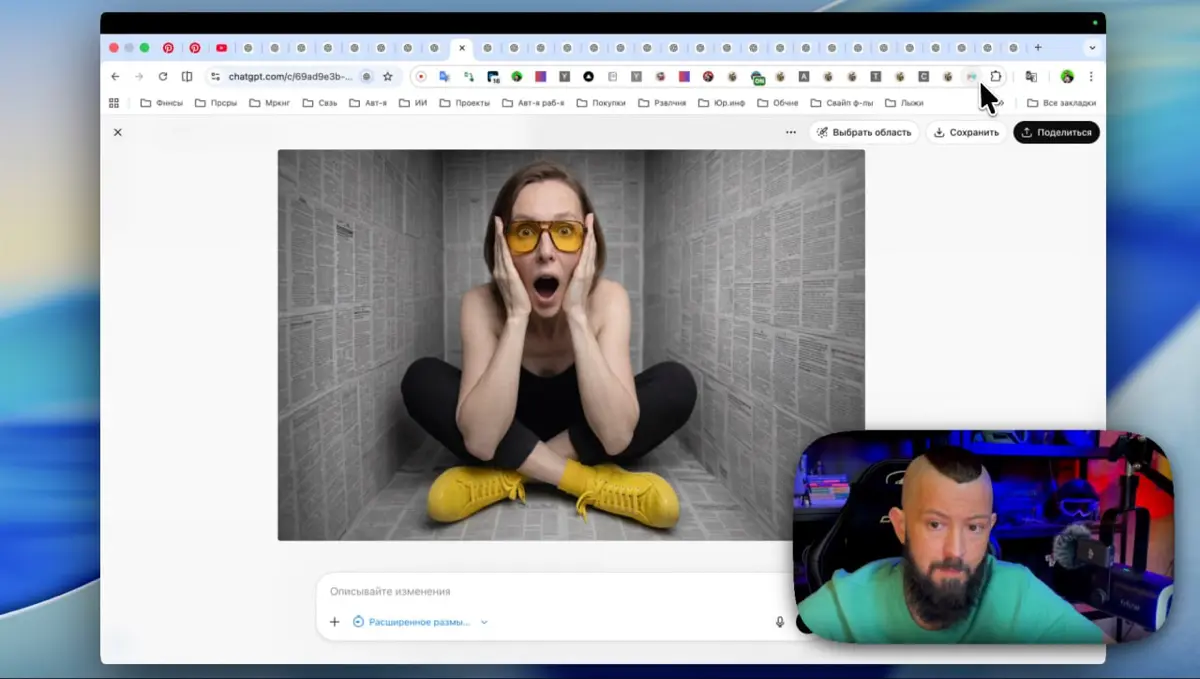Open the Extensions puzzle icon
1200x679 pixels.
pyautogui.click(x=996, y=76)
